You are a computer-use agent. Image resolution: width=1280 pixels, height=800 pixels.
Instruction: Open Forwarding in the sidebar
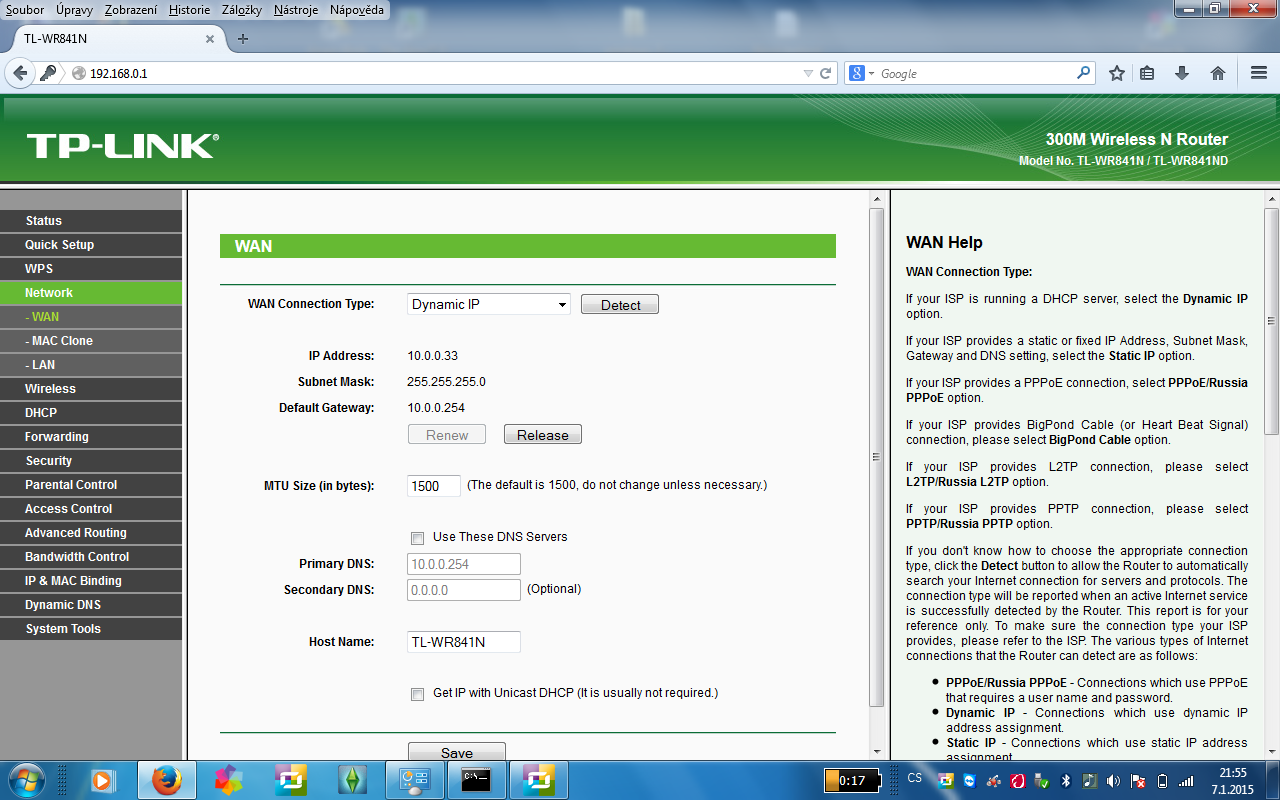[91, 437]
